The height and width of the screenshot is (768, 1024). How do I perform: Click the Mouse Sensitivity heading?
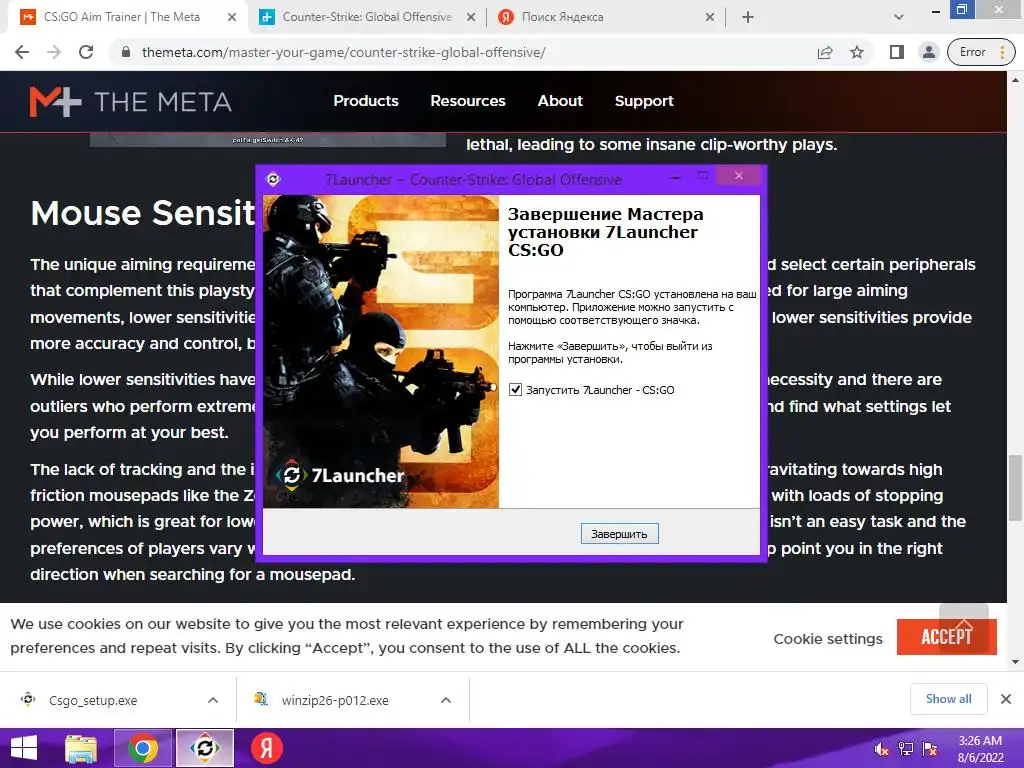coord(143,213)
